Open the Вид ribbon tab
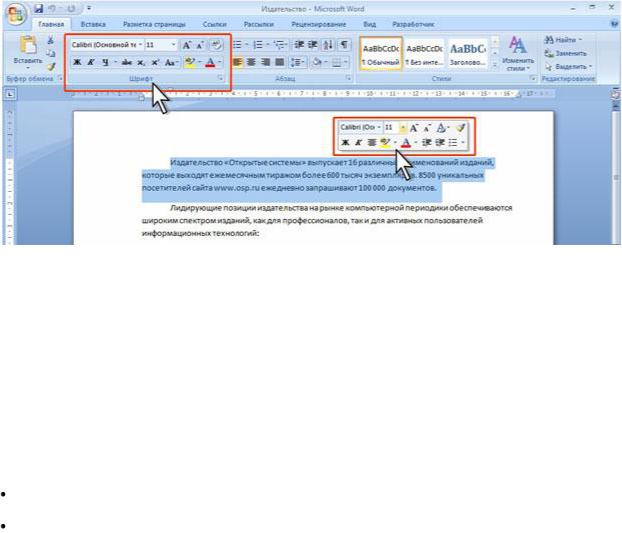622x533 pixels. 369,24
